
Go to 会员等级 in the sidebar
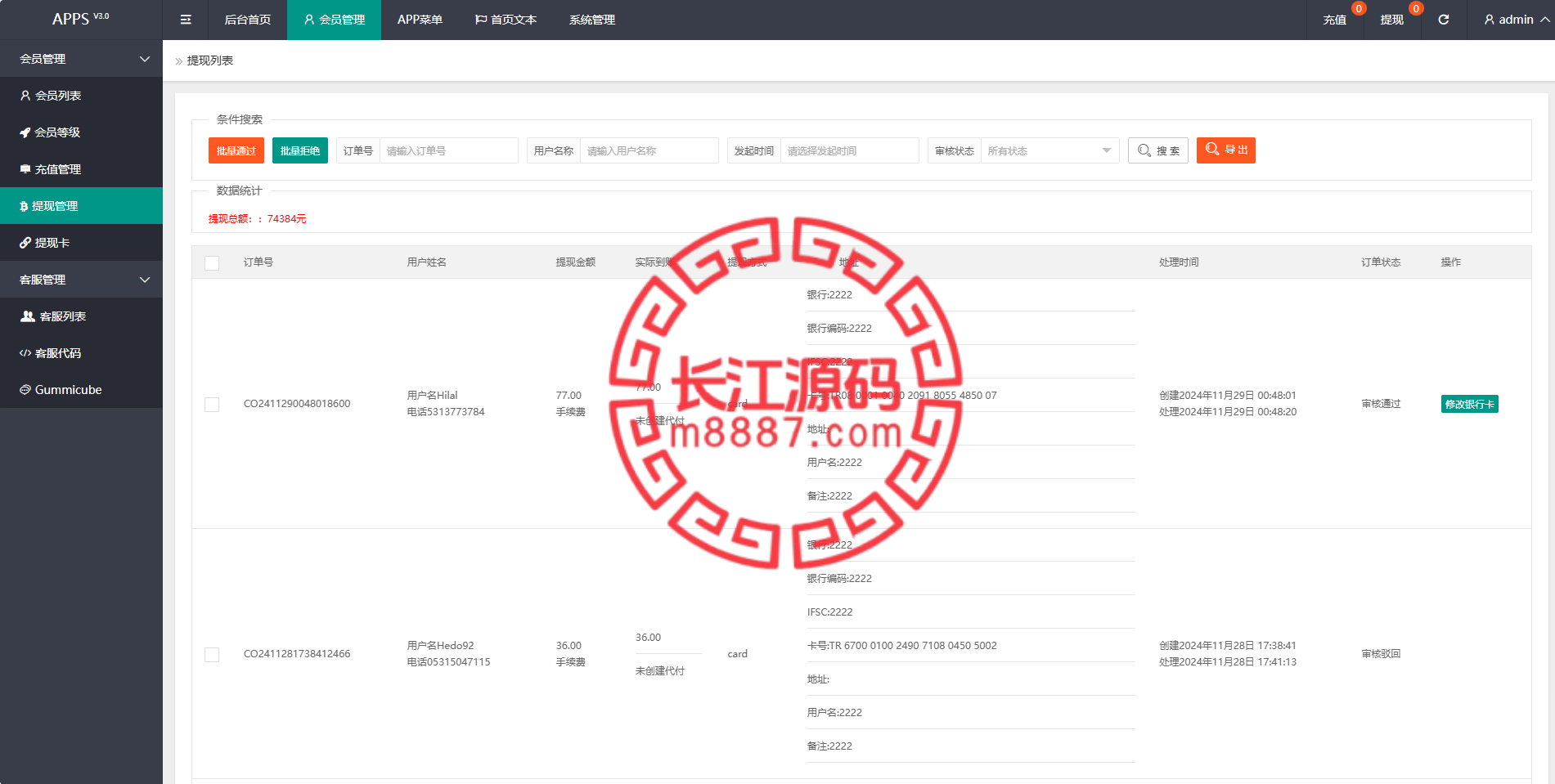click(81, 132)
